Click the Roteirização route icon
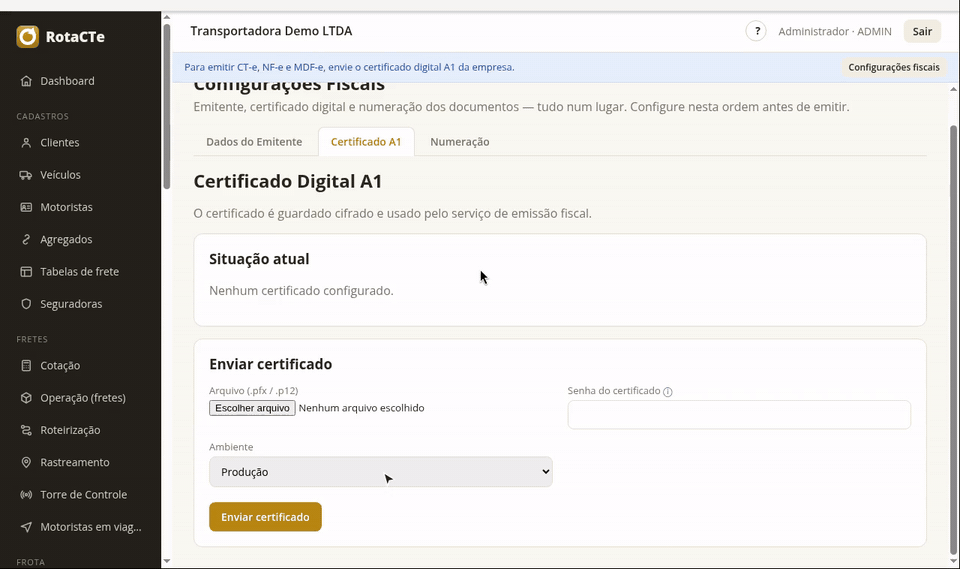This screenshot has height=569, width=960. pos(26,430)
